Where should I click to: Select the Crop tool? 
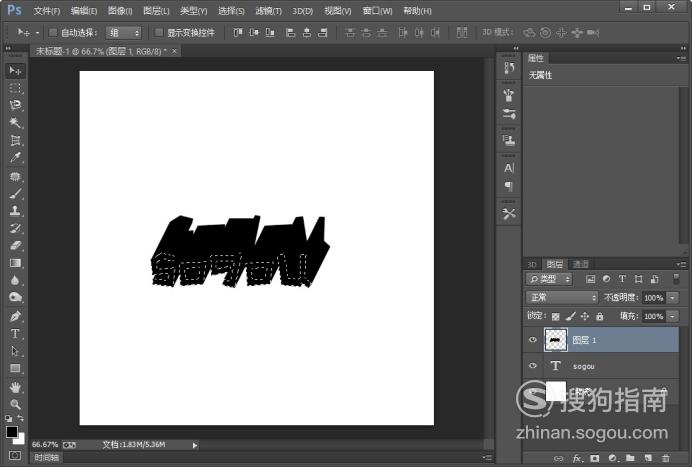[15, 140]
